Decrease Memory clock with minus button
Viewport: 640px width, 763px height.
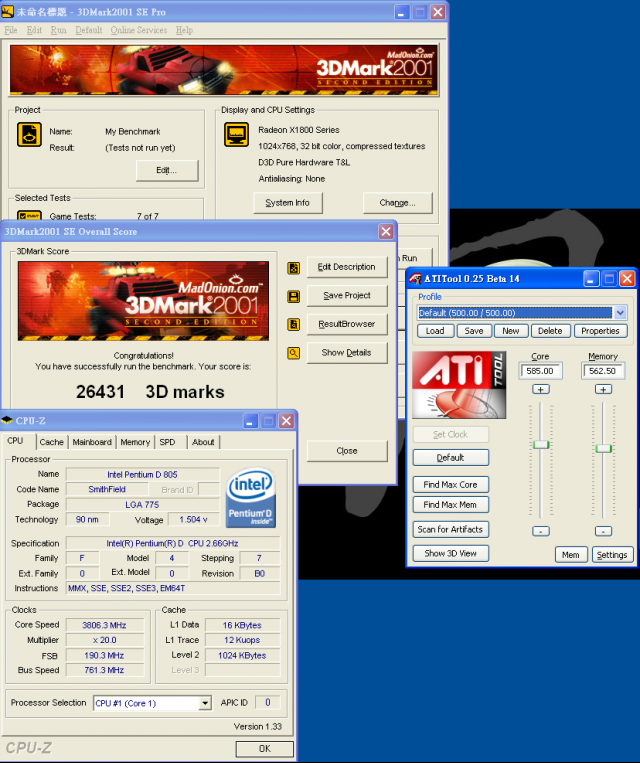(603, 531)
